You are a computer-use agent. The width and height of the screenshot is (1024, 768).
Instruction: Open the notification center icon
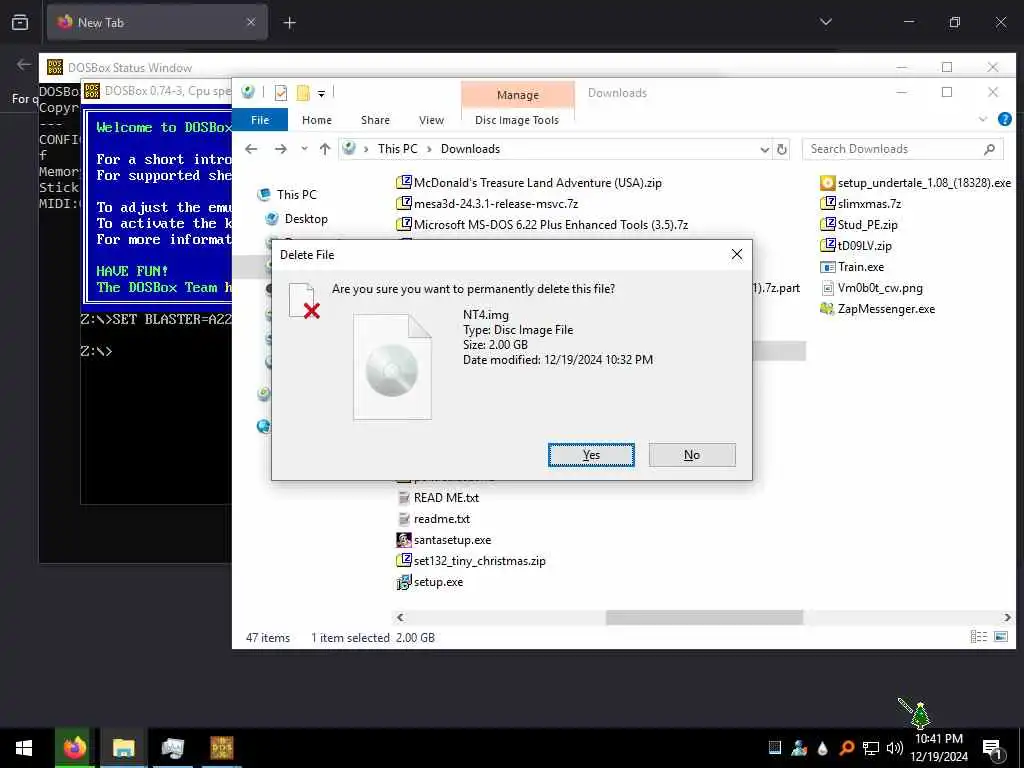coord(992,749)
